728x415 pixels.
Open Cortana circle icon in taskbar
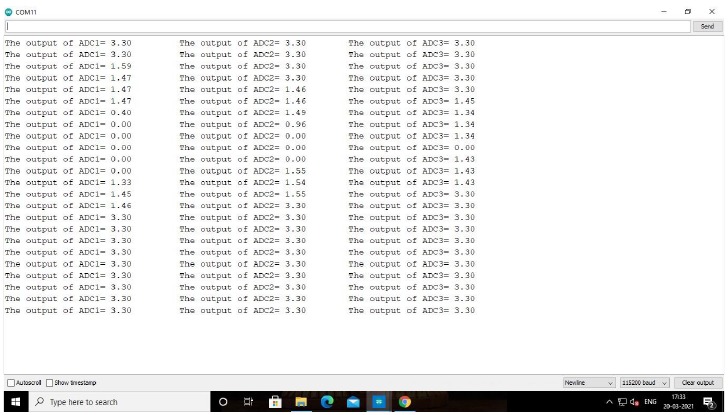pos(223,402)
